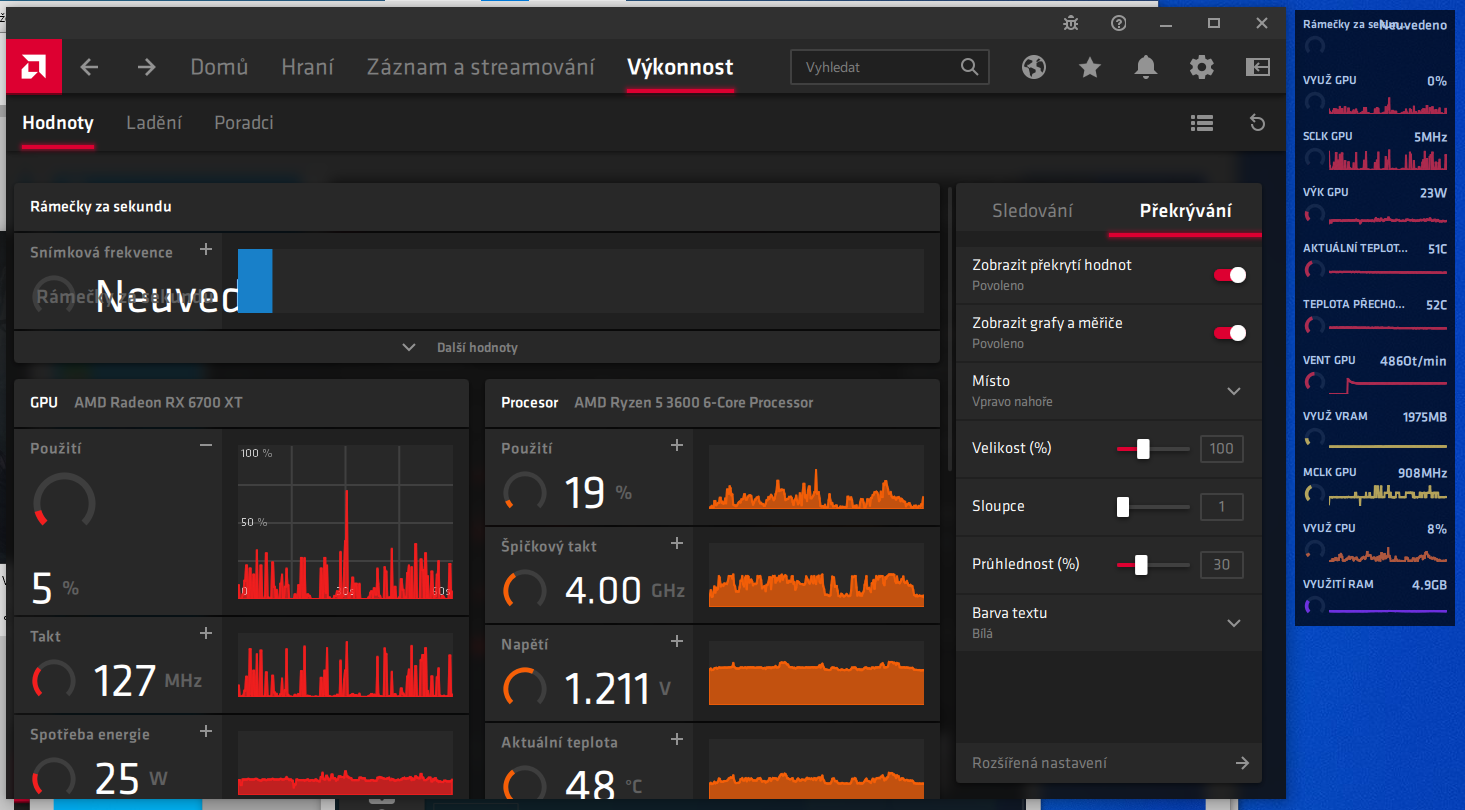
Task: Go back with the left arrow
Action: [90, 67]
